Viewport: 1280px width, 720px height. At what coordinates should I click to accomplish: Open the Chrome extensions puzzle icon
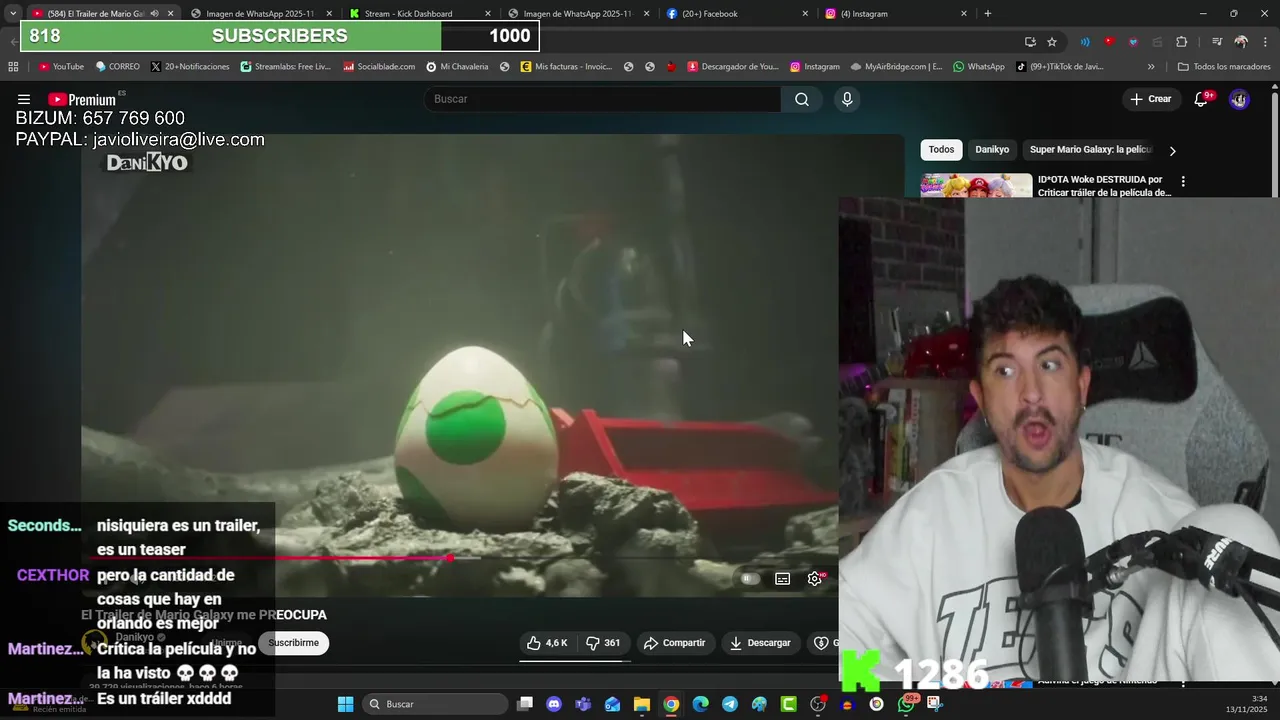[x=1181, y=41]
